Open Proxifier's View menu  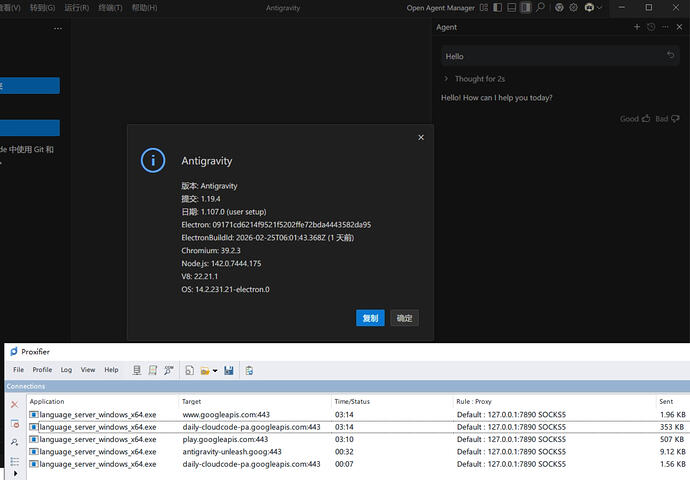(88, 370)
